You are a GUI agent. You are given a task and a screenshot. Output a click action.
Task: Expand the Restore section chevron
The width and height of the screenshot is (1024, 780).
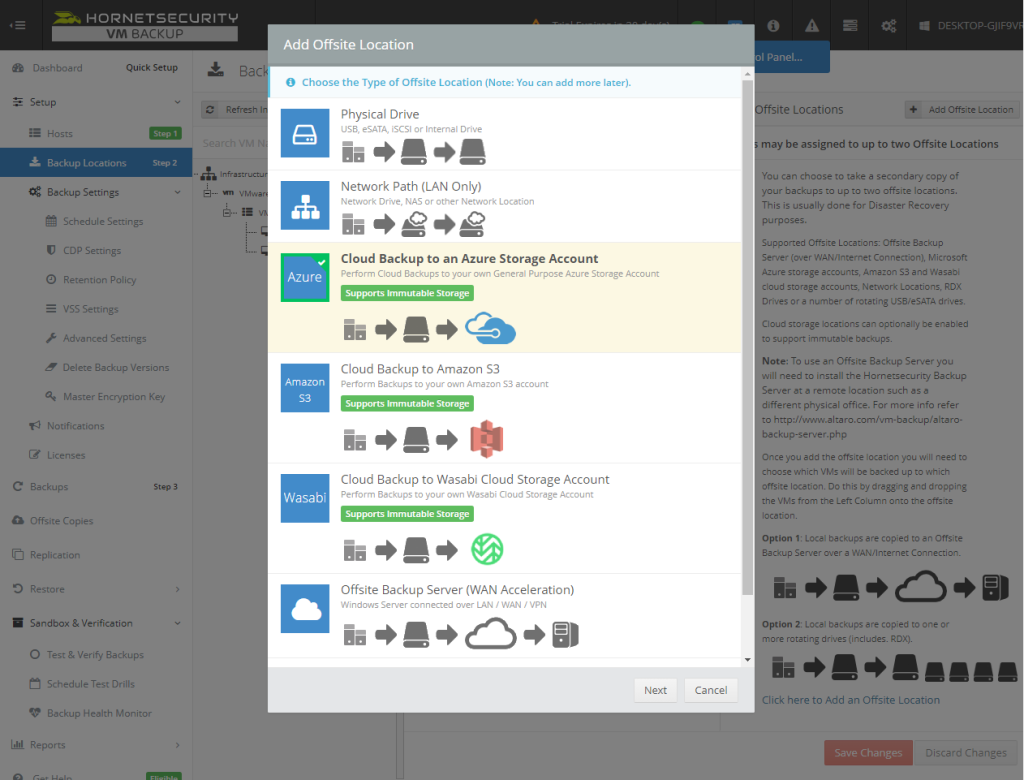(178, 589)
